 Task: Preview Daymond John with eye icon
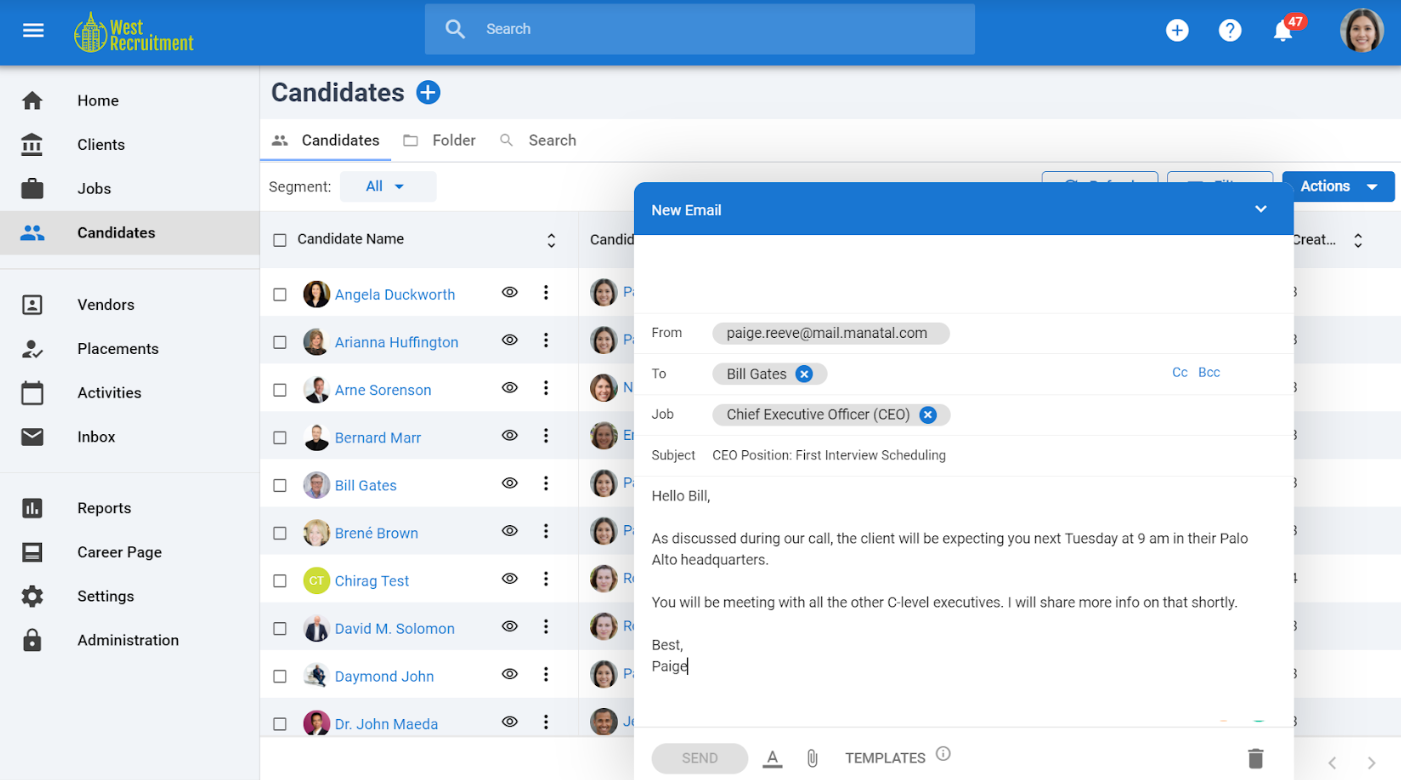point(510,674)
